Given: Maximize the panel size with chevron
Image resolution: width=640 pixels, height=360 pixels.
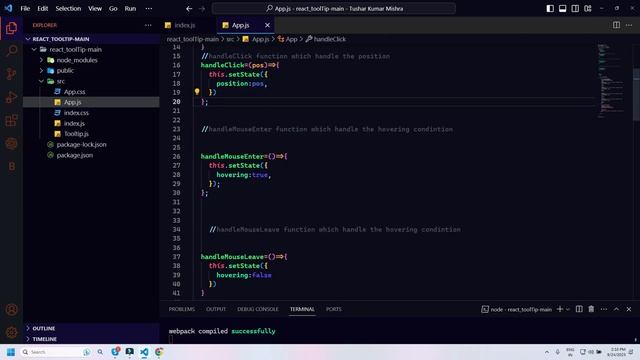Looking at the screenshot, I should [616, 309].
